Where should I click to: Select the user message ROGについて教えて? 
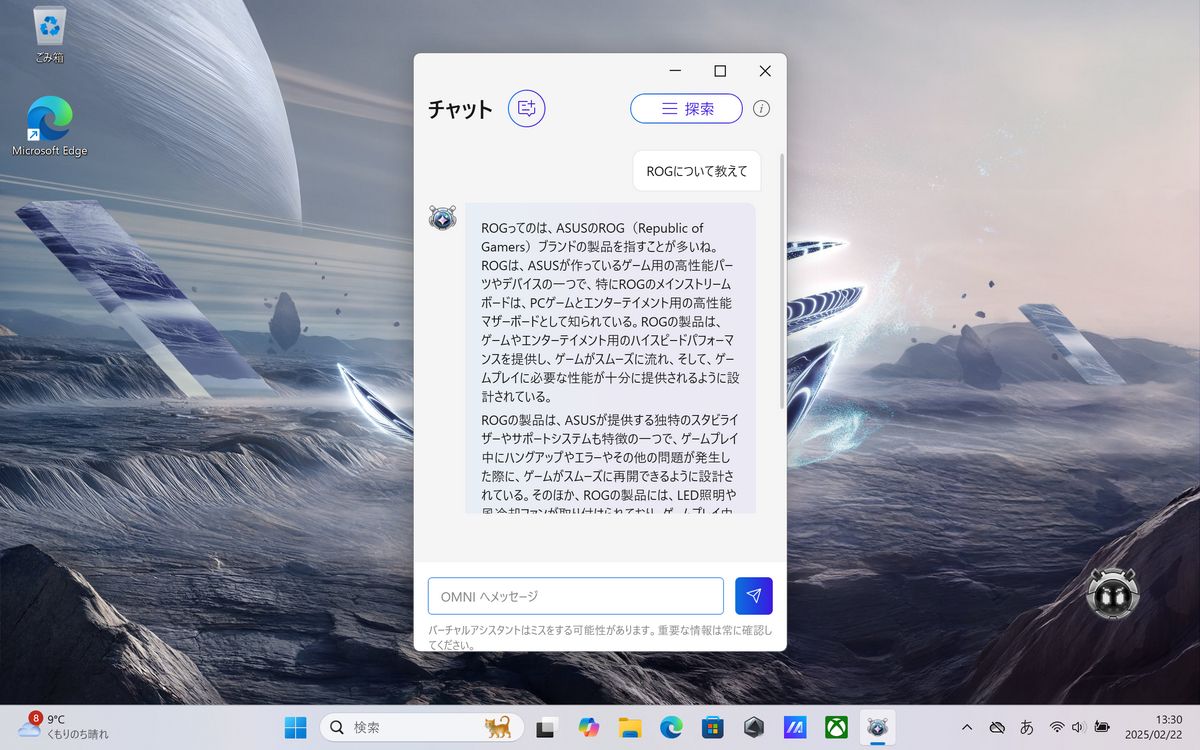pos(696,171)
